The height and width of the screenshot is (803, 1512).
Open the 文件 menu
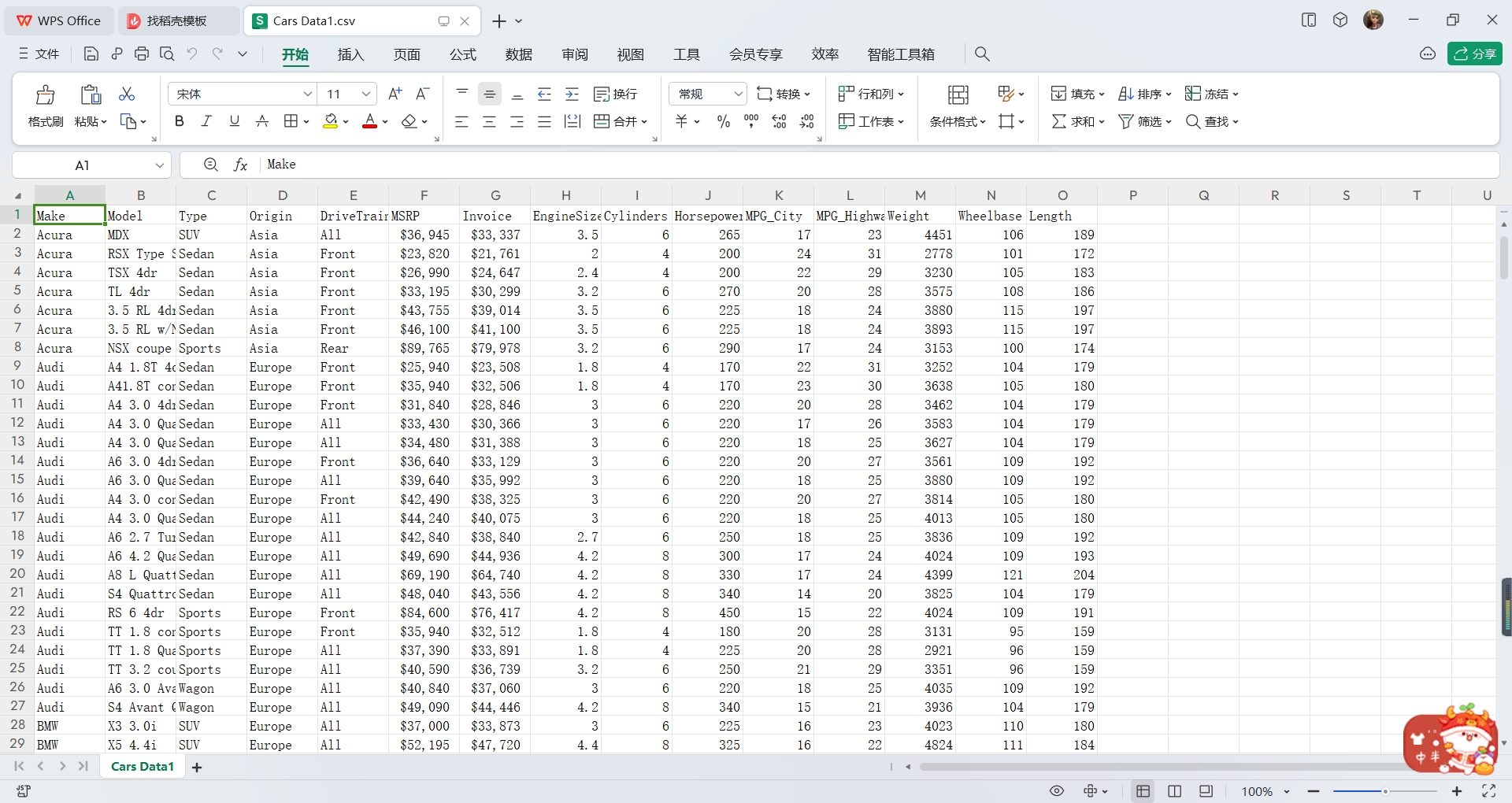39,54
